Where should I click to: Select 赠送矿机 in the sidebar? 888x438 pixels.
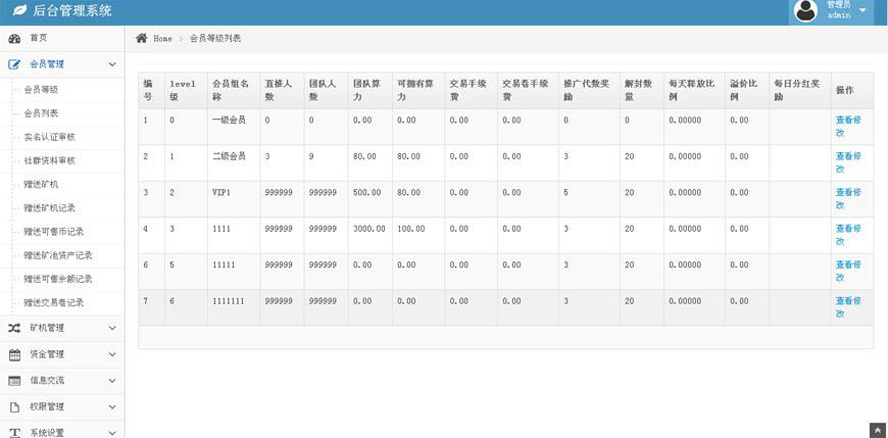point(41,185)
